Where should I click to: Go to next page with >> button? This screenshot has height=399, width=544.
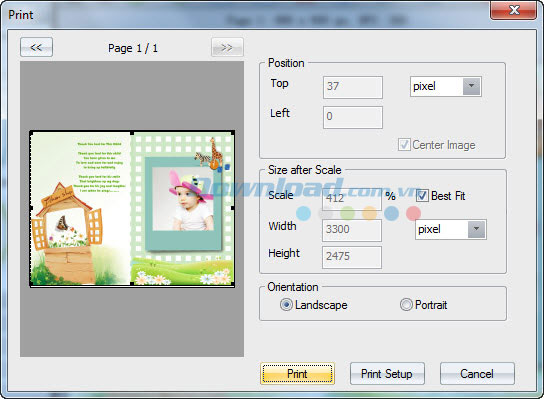[x=227, y=47]
